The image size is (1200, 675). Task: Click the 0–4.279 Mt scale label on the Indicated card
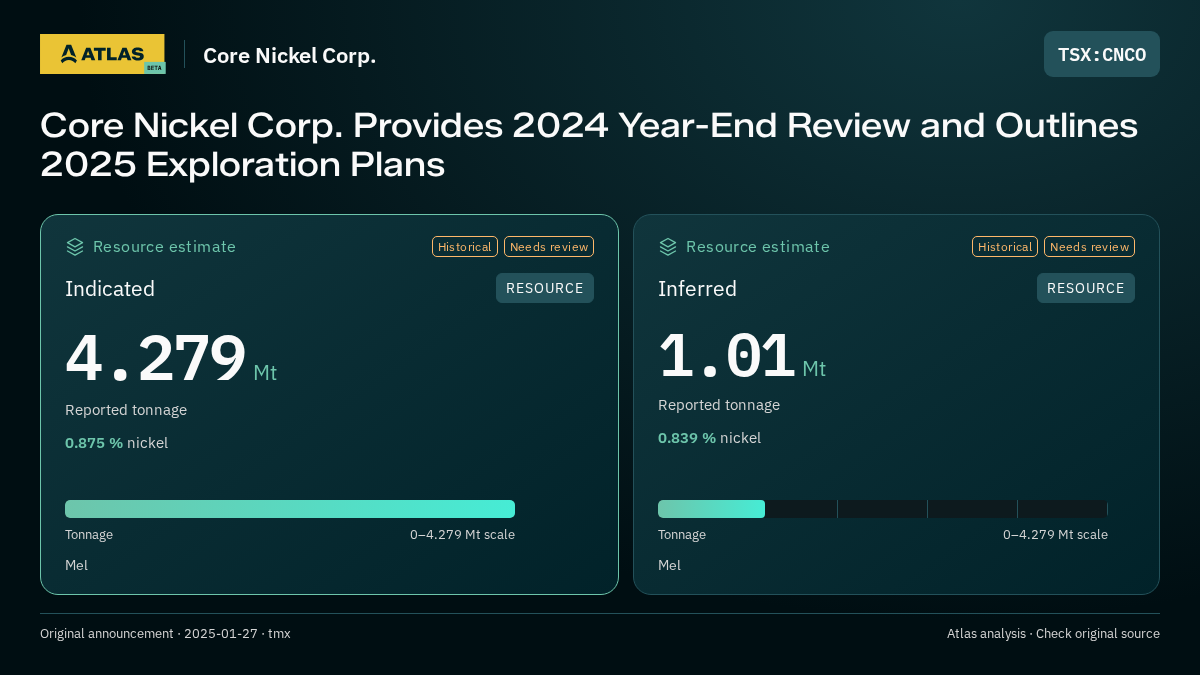[x=462, y=535]
